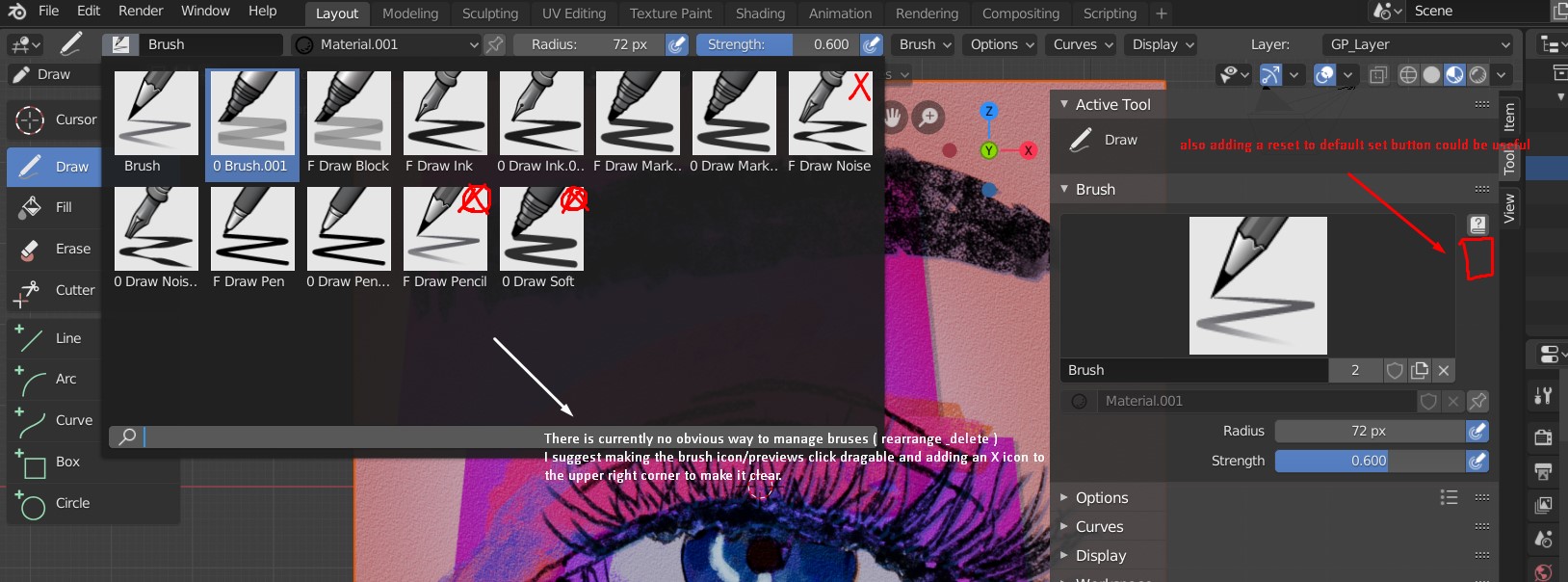
Task: Switch to wireframe viewport shading
Action: pyautogui.click(x=1408, y=74)
